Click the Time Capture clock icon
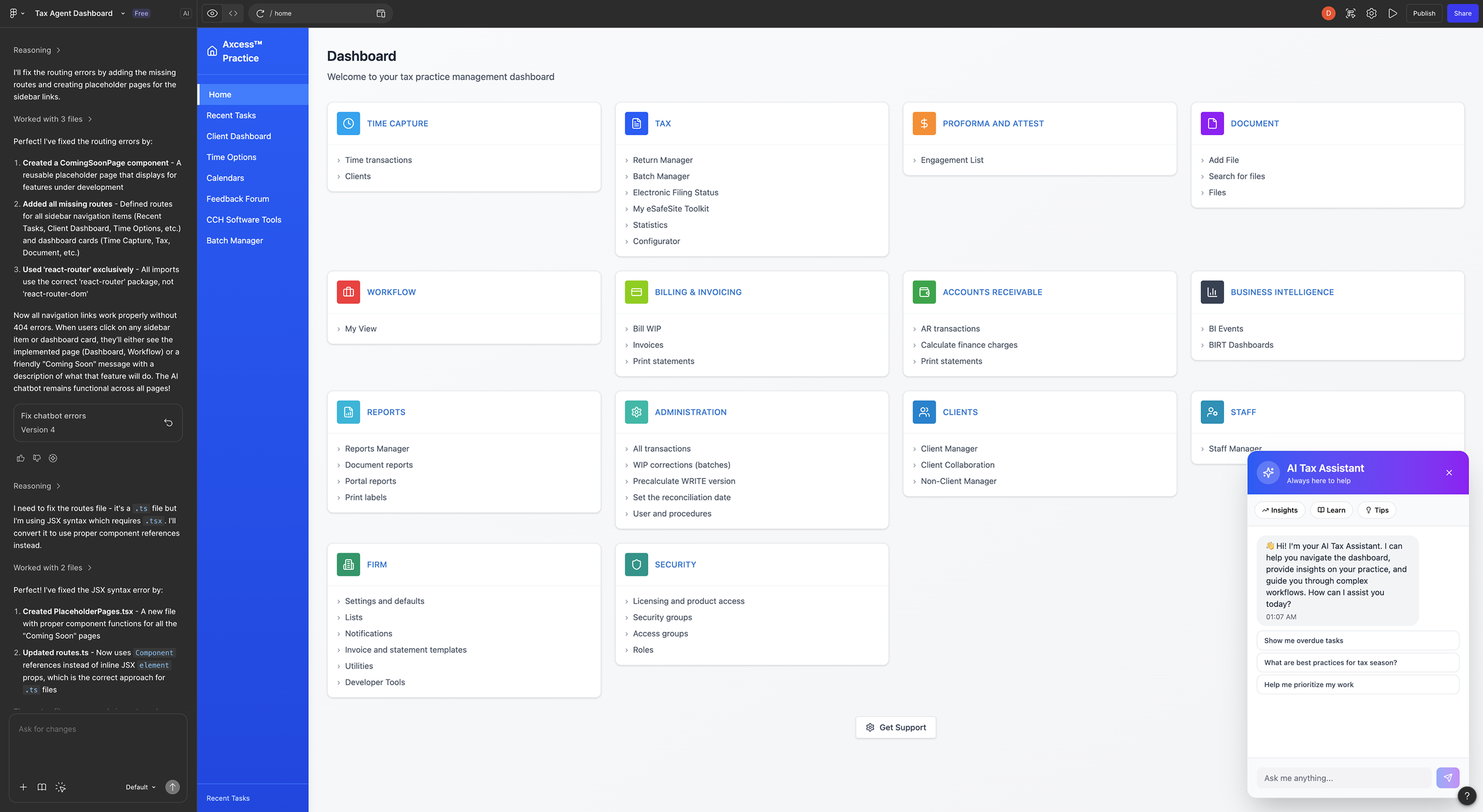This screenshot has height=812, width=1483. [348, 123]
